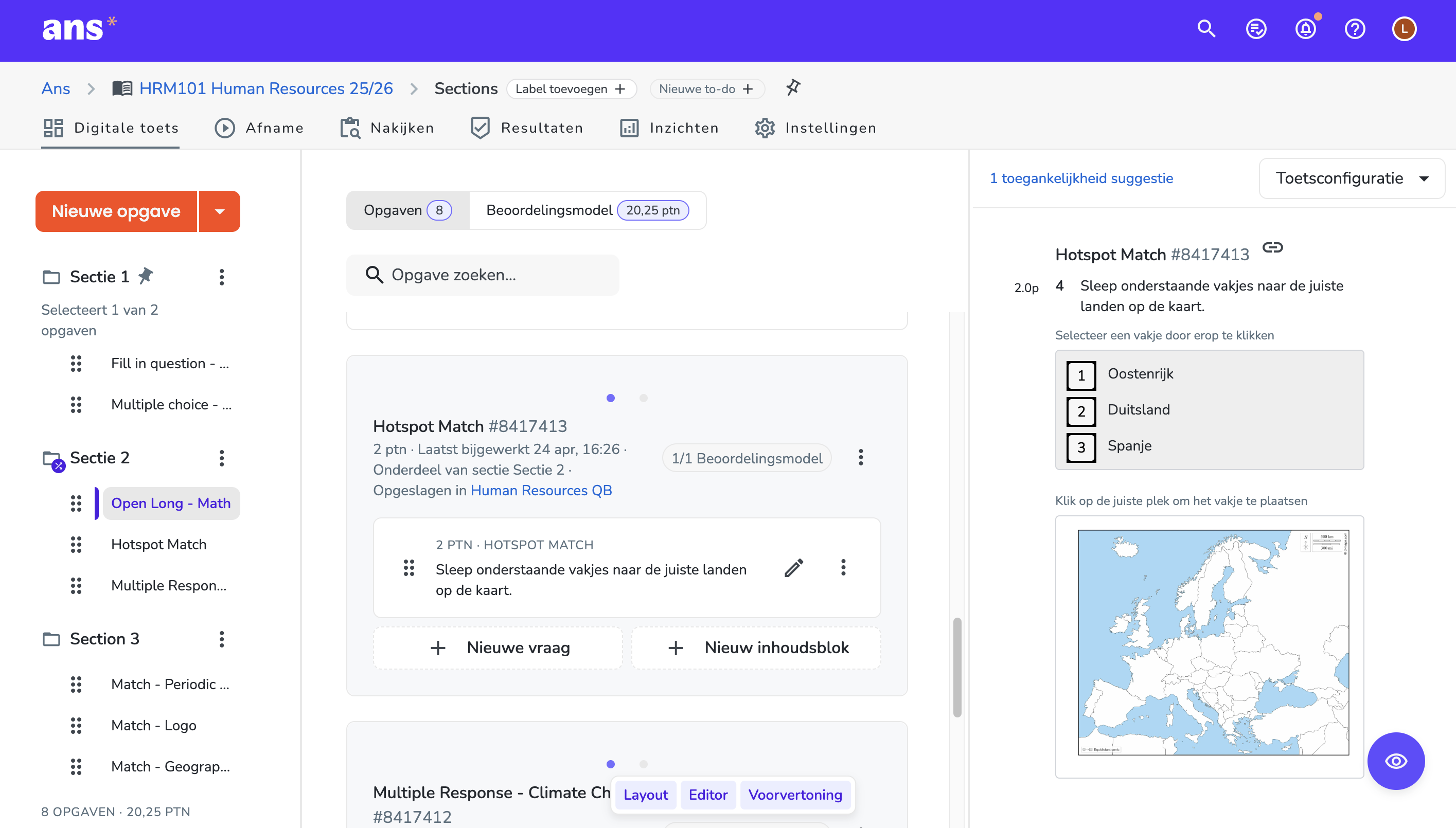The image size is (1456, 828).
Task: Click the course book icon in breadcrumb
Action: pos(122,88)
